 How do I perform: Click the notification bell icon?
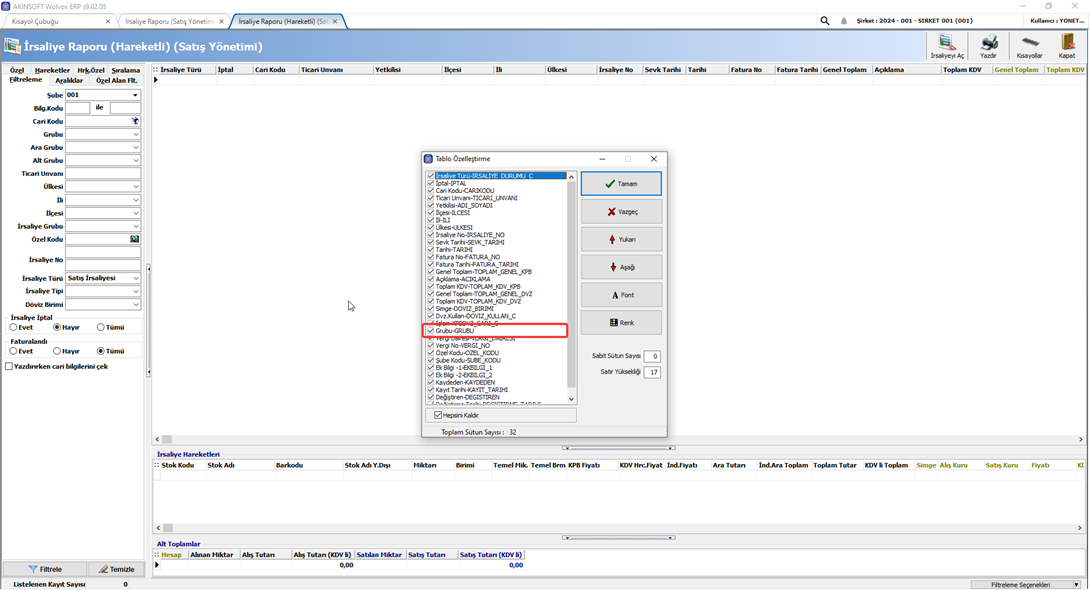point(844,21)
